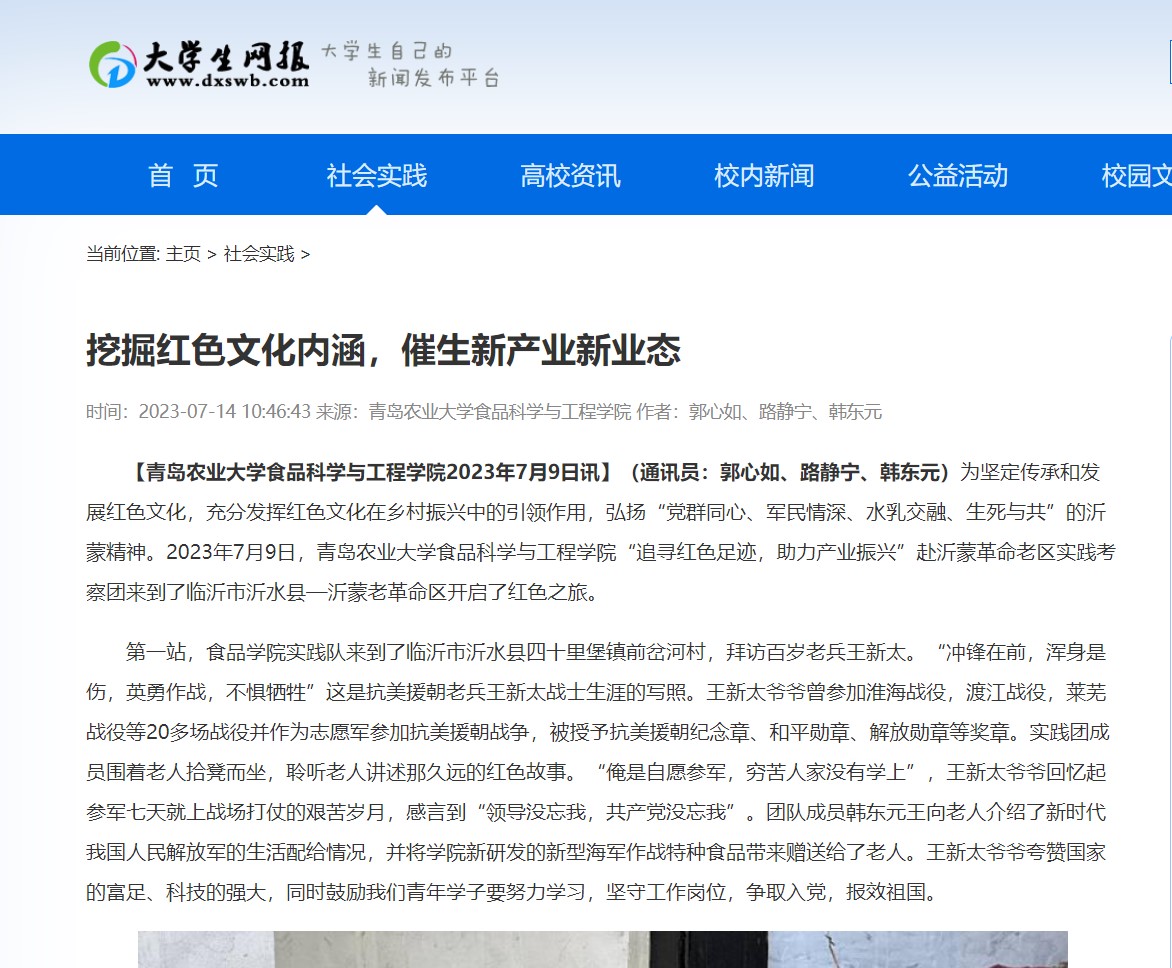
Task: Click the www.dxswb.com address under the logo
Action: tap(227, 81)
